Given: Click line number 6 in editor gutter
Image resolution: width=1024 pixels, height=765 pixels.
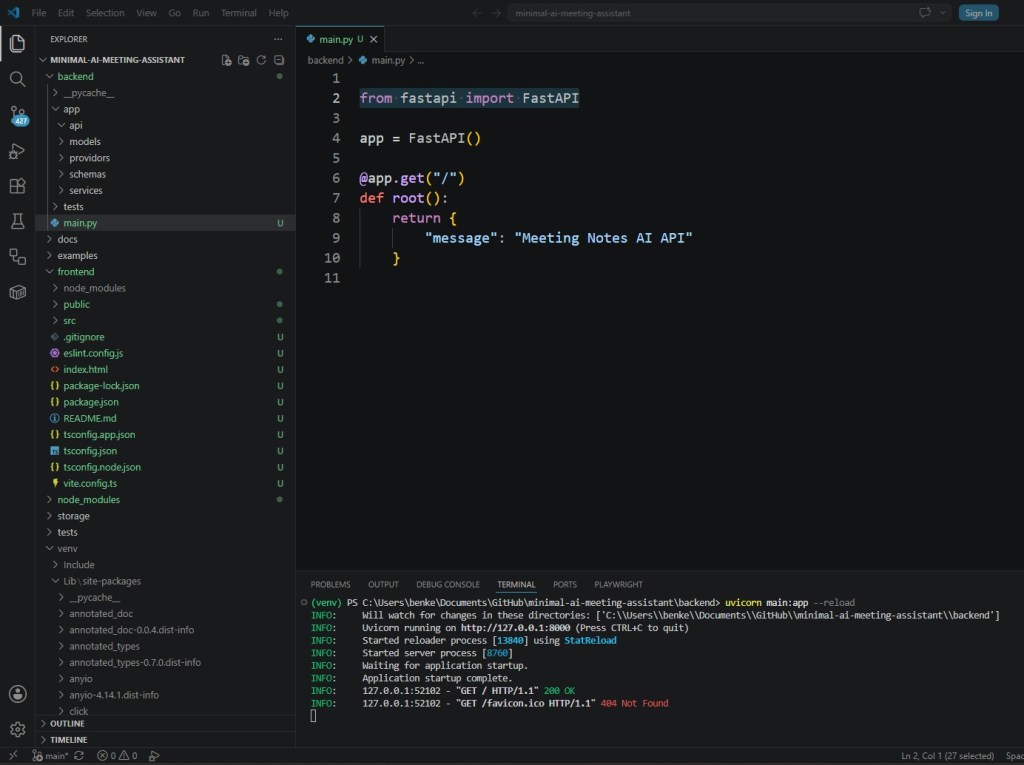Looking at the screenshot, I should tap(336, 178).
